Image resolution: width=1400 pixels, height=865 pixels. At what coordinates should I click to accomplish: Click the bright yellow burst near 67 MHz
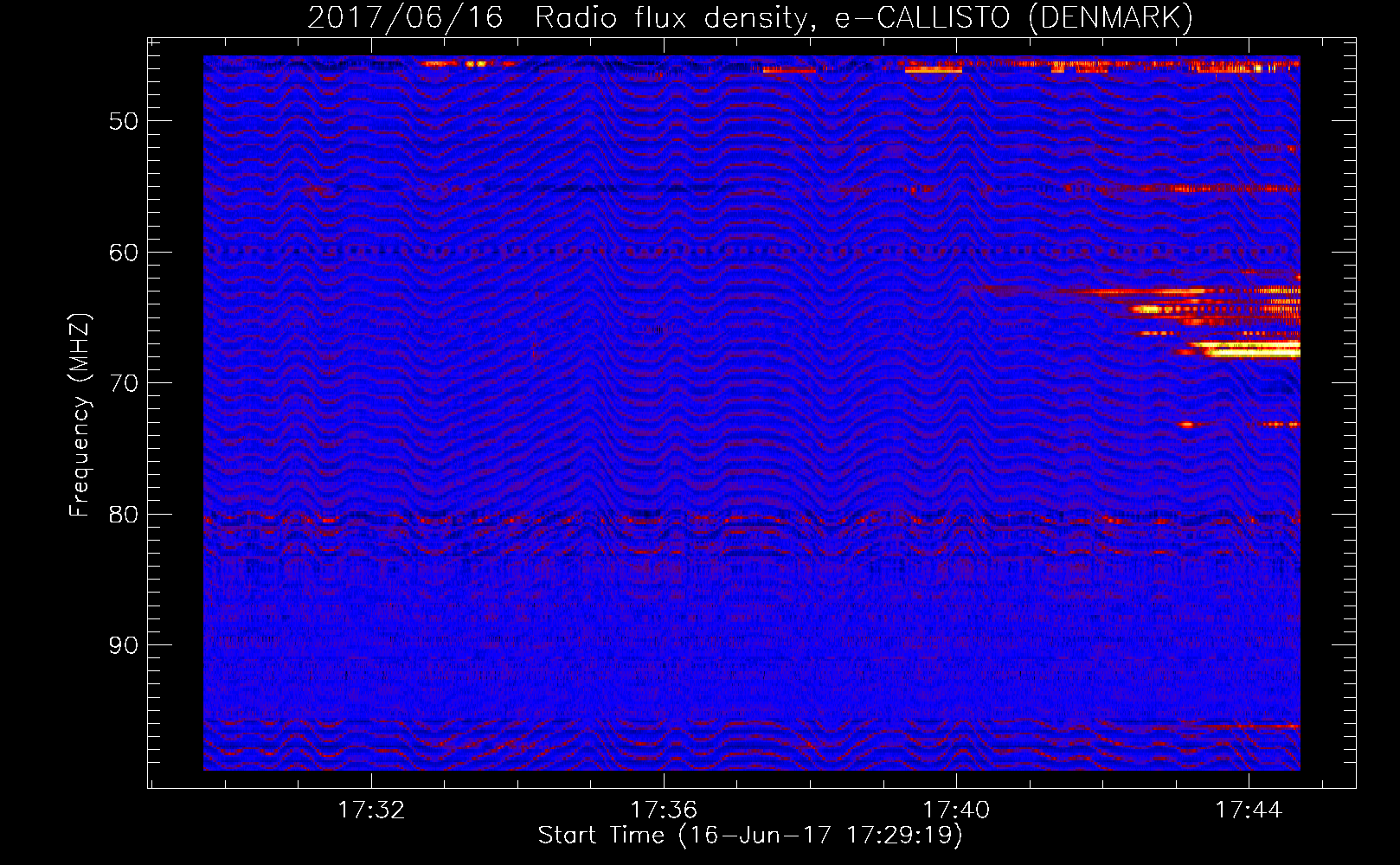(1244, 349)
